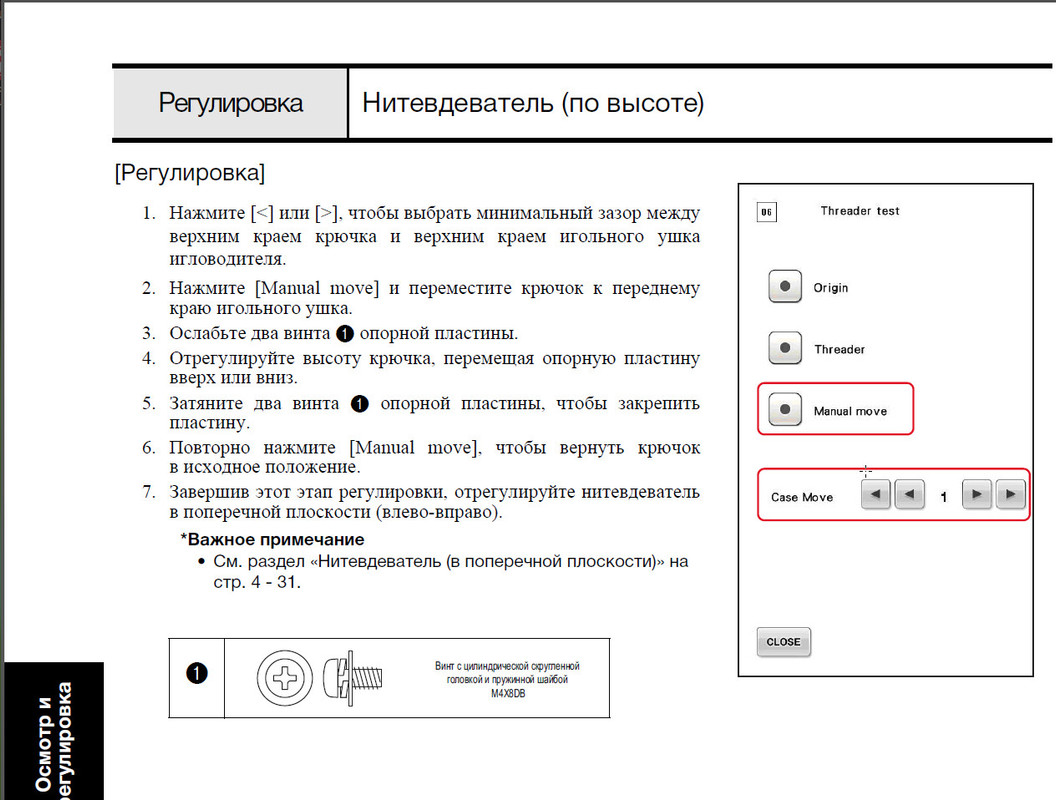Click the Case Move label
Screen dimensions: 1056x800
pos(801,497)
